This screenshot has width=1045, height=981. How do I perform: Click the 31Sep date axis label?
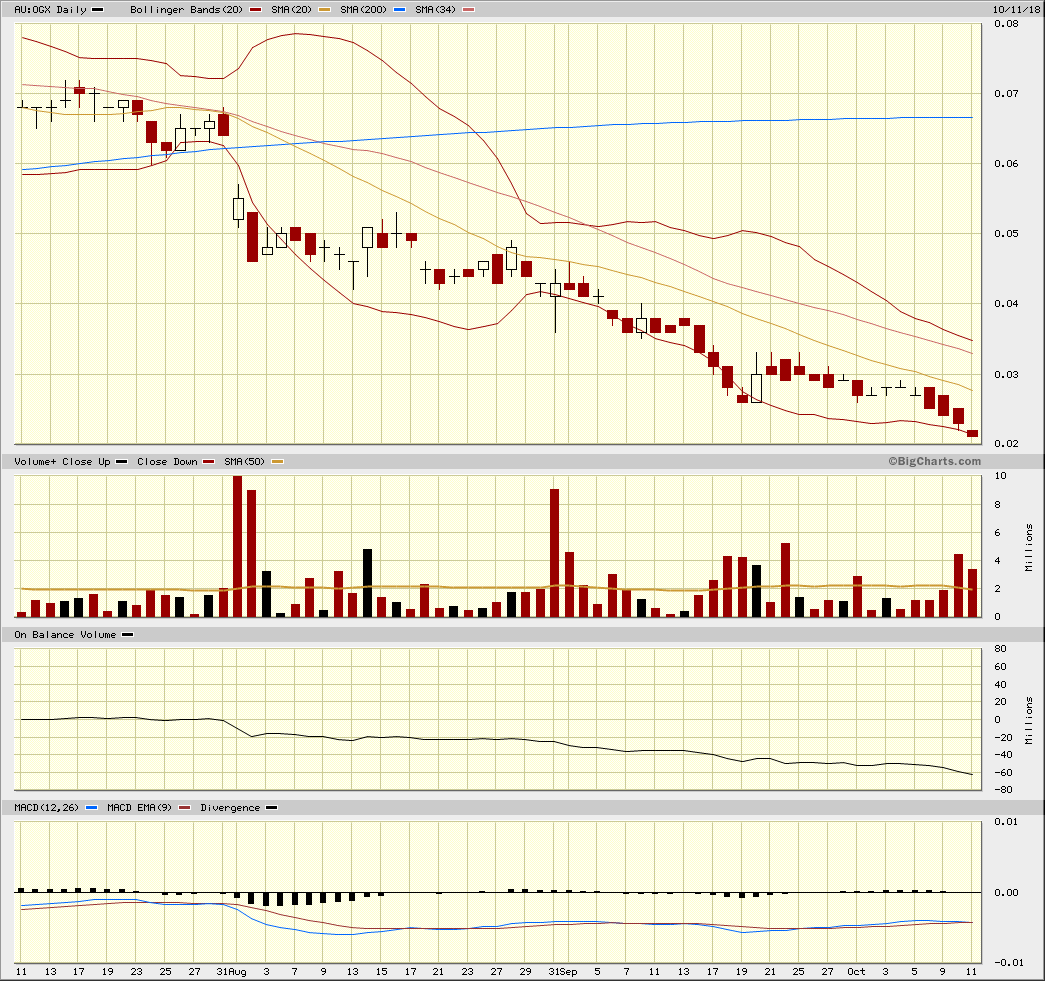click(562, 972)
